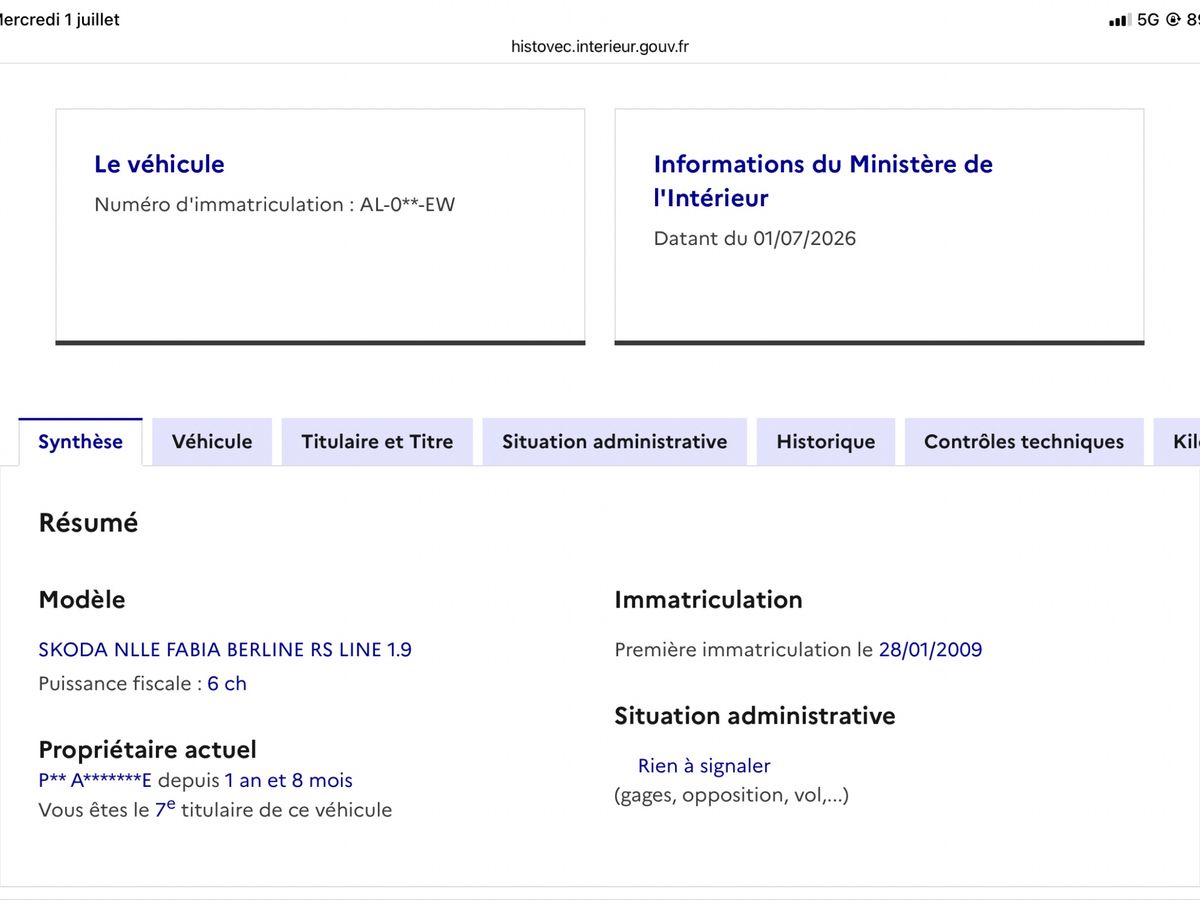Click the 6 ch fiscal power value

[227, 684]
